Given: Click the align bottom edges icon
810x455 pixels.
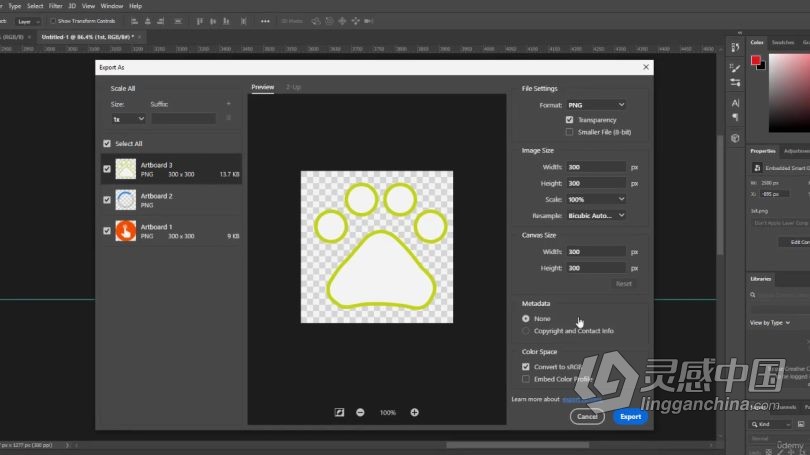Looking at the screenshot, I should (x=226, y=21).
